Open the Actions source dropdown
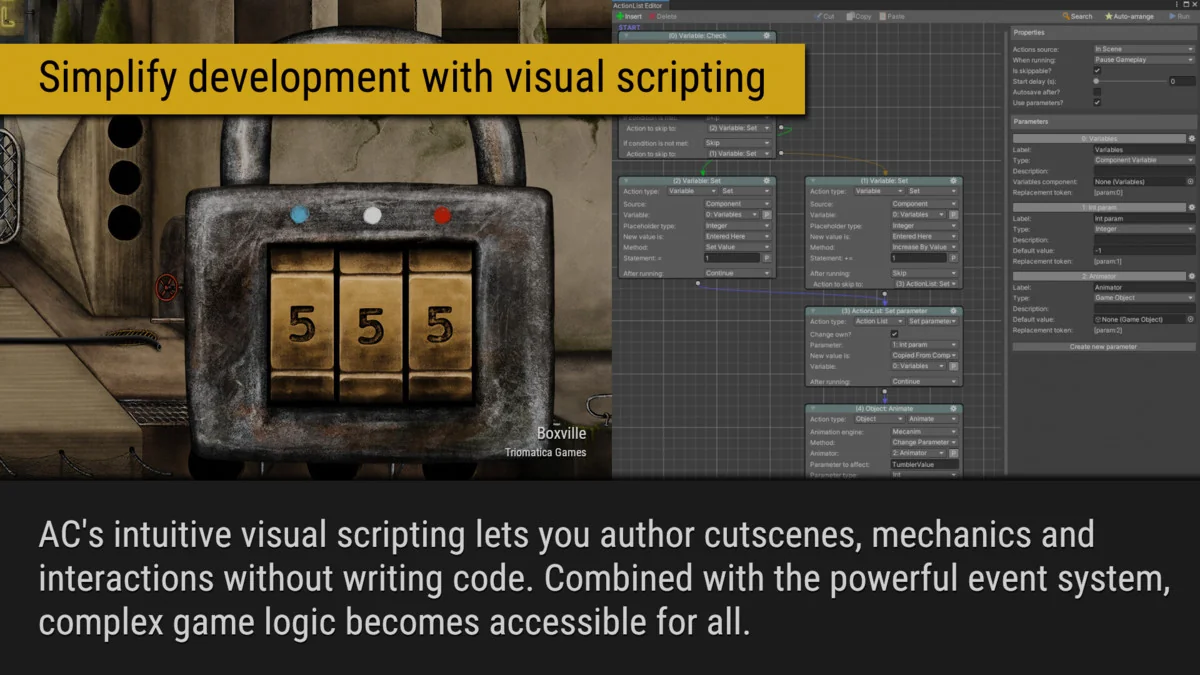This screenshot has height=675, width=1200. tap(1143, 49)
